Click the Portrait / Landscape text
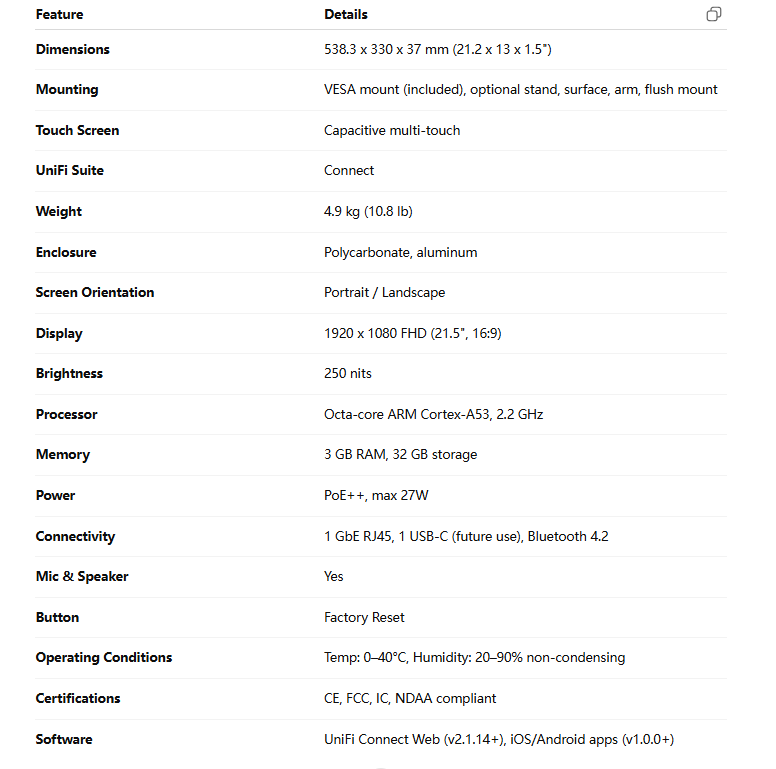 (384, 293)
